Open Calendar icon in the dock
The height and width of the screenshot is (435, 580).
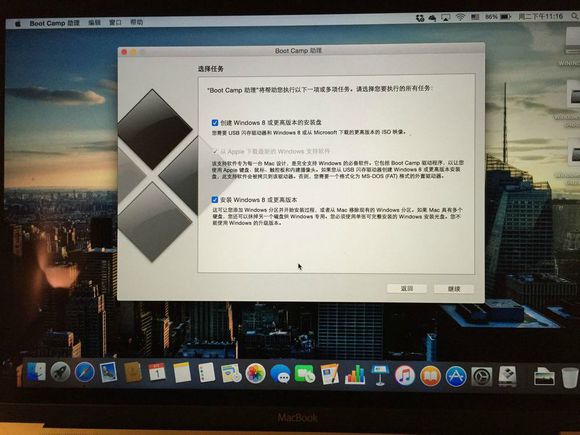(157, 372)
